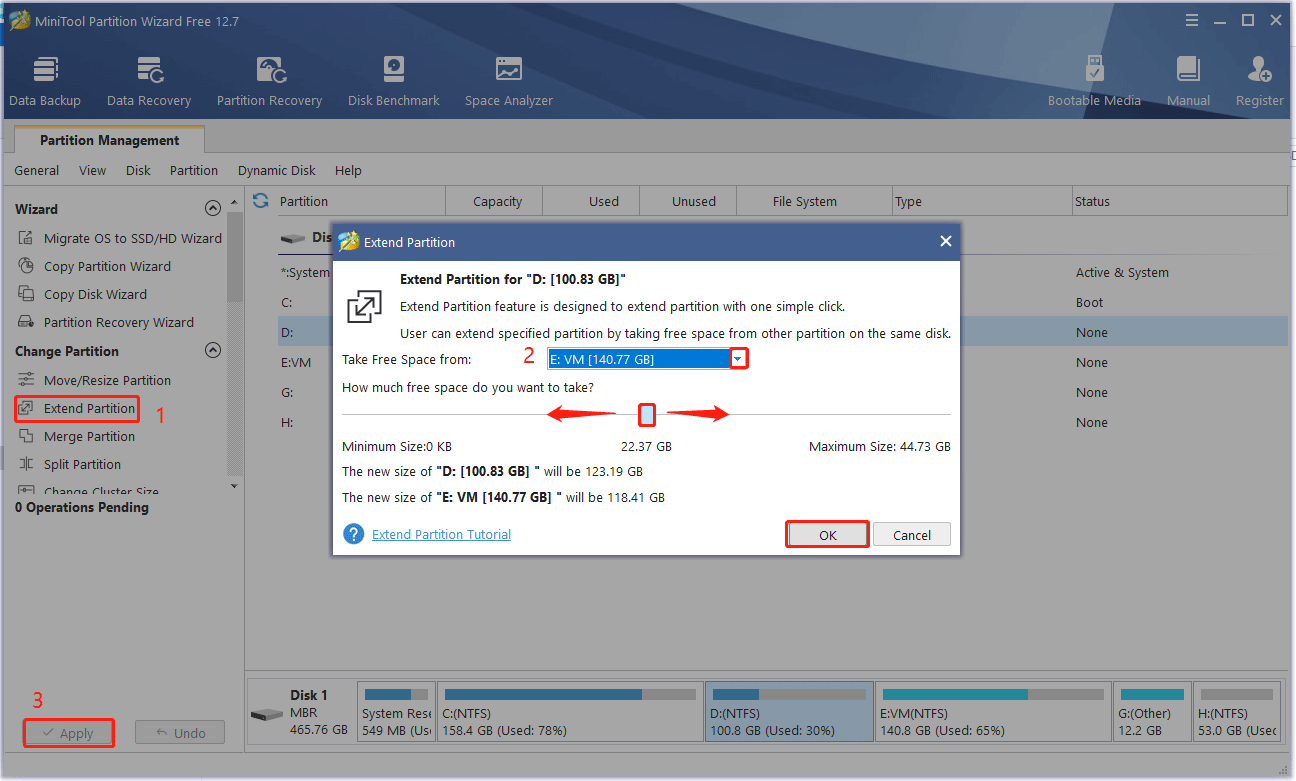Click sidebar scroll down arrow
Viewport: 1296px width, 781px height.
click(234, 486)
